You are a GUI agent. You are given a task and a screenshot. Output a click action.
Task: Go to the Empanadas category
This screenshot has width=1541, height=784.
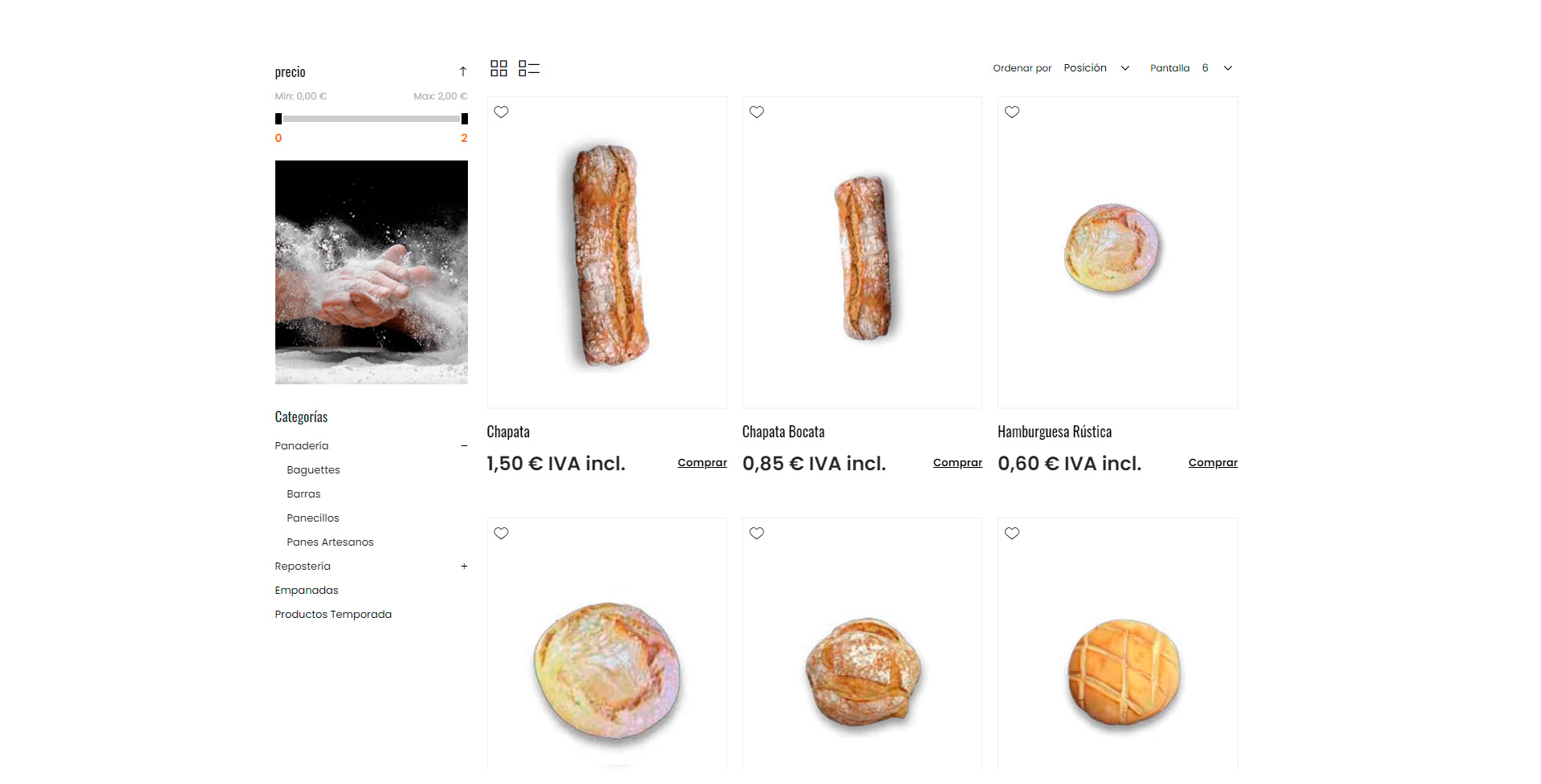(x=307, y=590)
